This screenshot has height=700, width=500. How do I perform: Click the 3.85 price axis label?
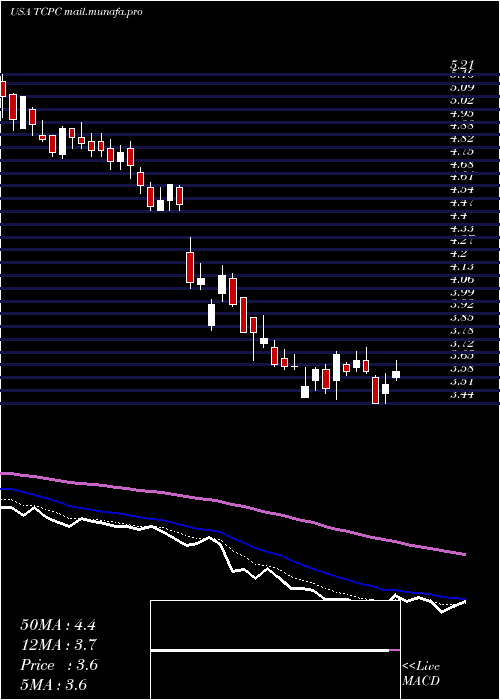click(x=462, y=318)
